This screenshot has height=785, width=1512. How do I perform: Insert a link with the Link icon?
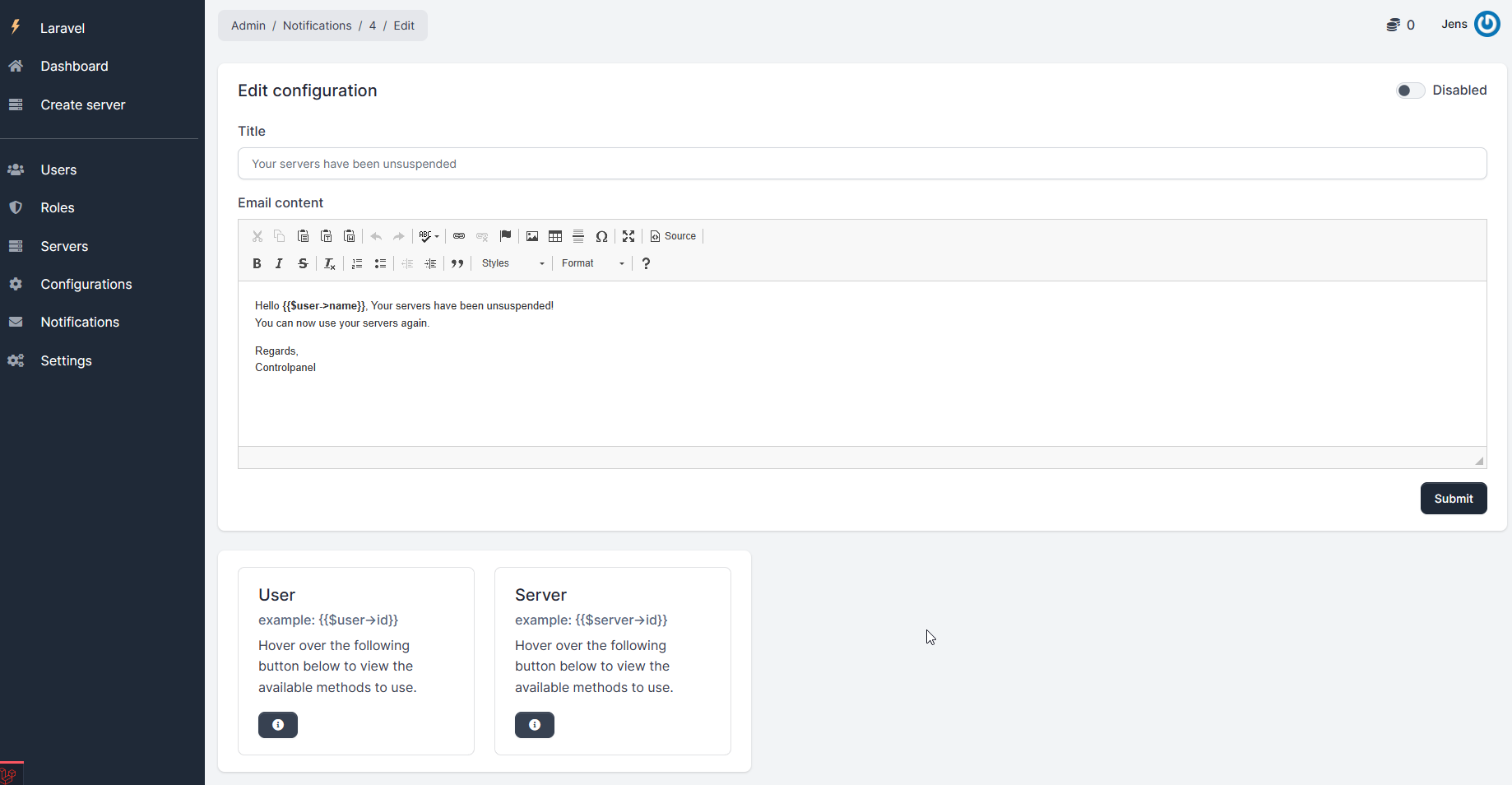(459, 236)
